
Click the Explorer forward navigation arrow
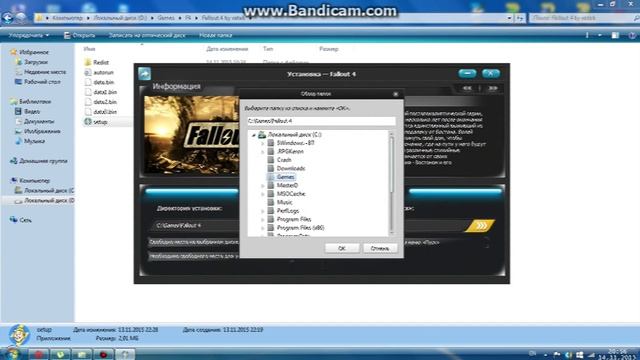pos(20,18)
